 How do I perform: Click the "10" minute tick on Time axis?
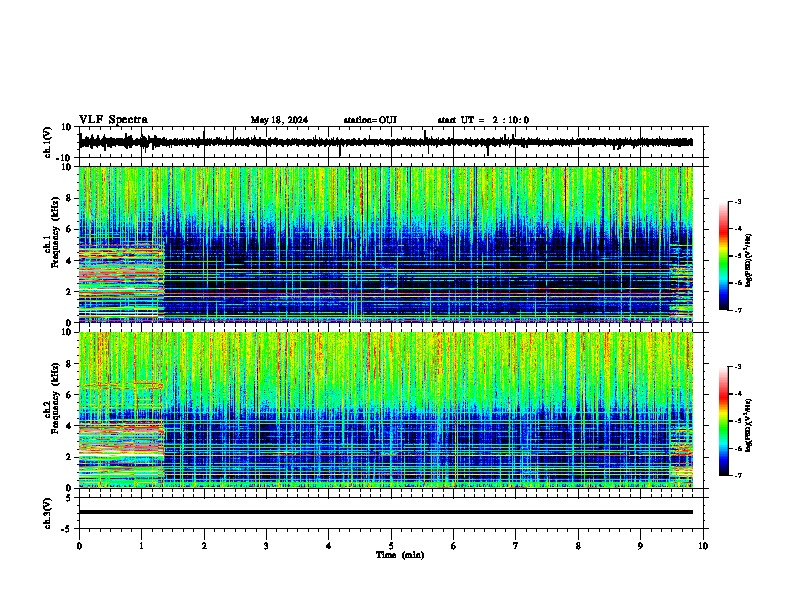(703, 546)
